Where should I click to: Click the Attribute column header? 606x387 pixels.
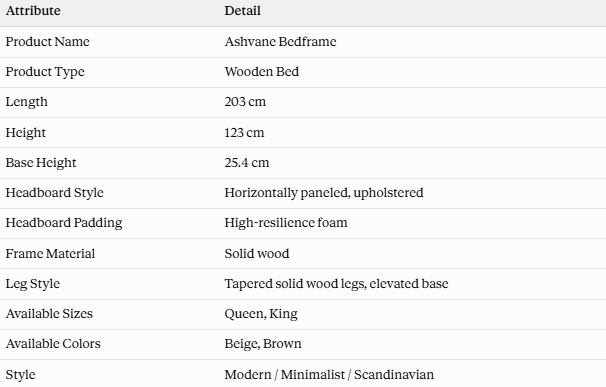point(33,10)
